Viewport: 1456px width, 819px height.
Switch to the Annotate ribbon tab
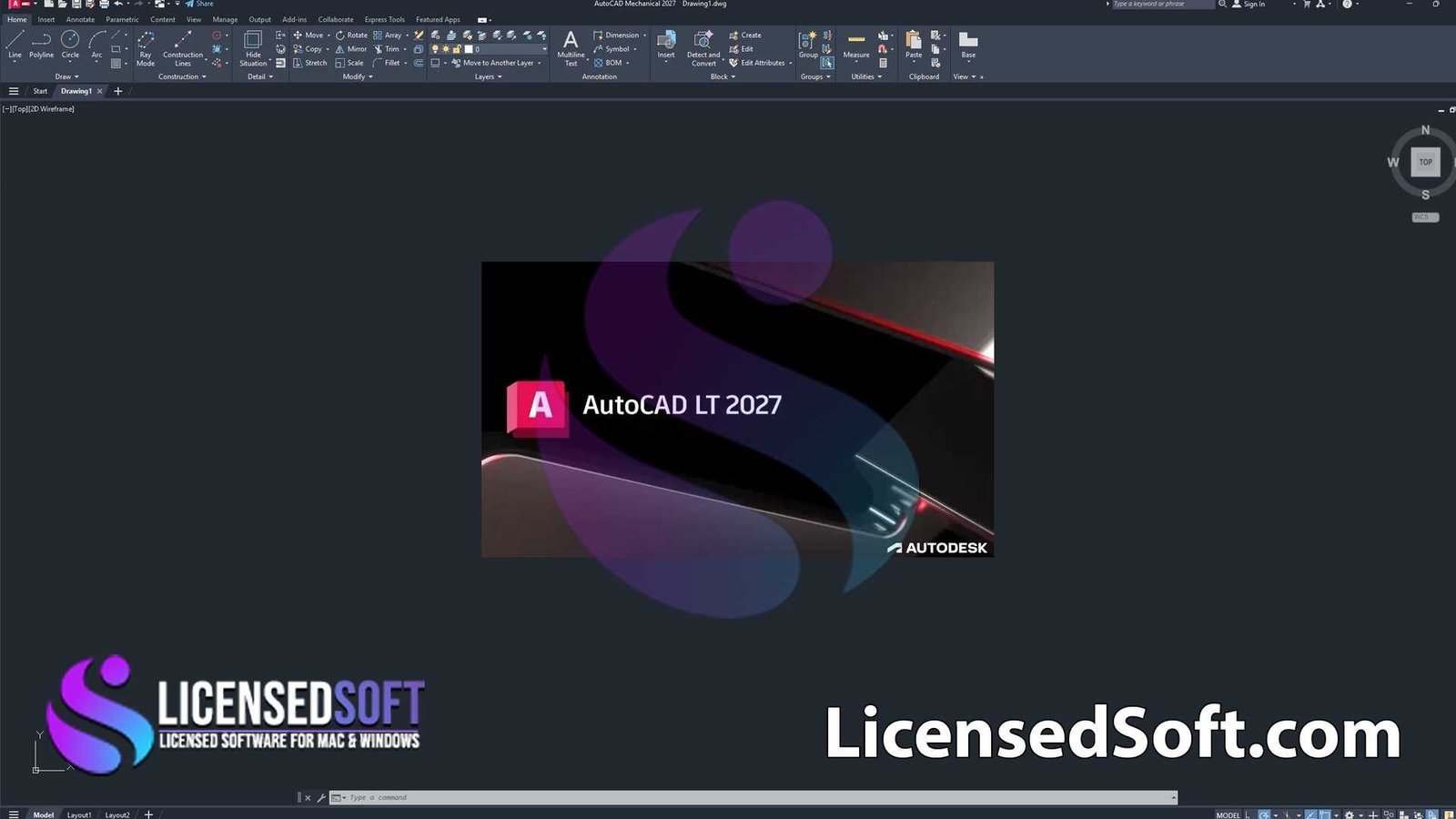[79, 19]
